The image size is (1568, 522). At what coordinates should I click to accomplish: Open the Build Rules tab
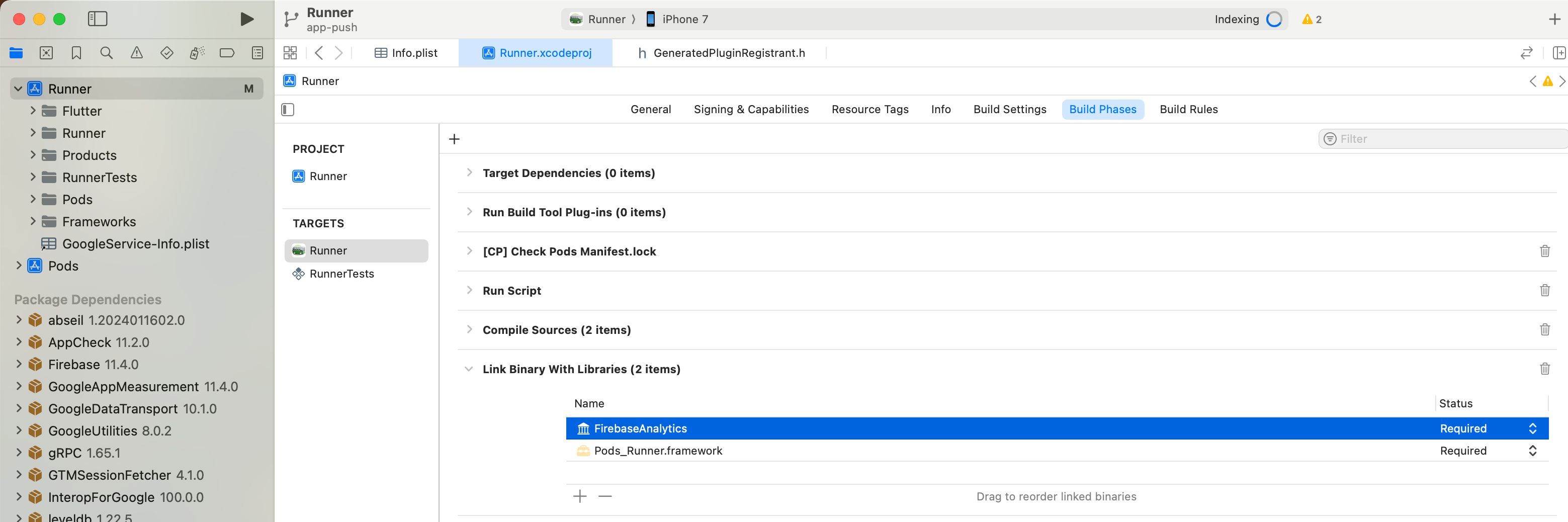coord(1188,110)
